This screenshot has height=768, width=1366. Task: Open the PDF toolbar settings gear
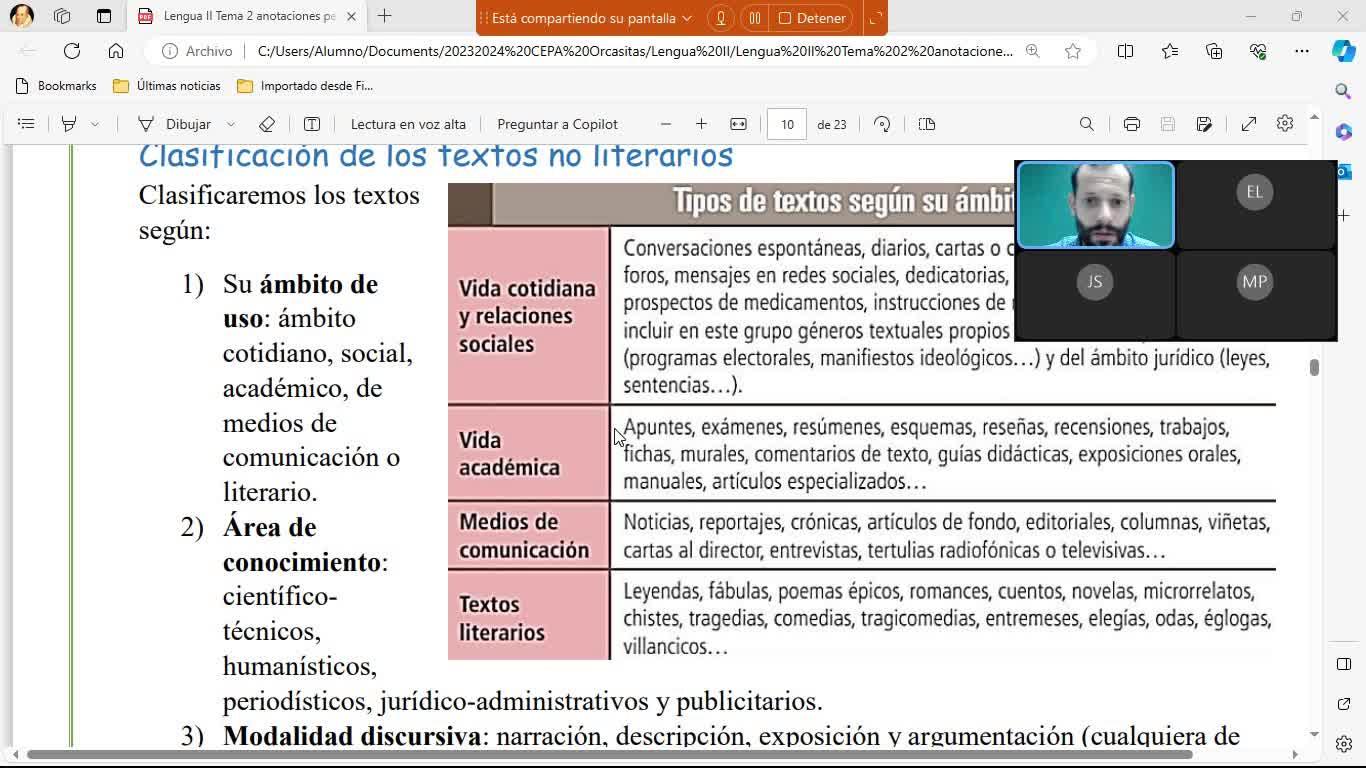(1285, 124)
